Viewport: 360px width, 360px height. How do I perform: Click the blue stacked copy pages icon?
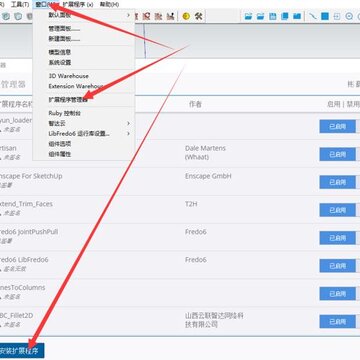[x=285, y=16]
